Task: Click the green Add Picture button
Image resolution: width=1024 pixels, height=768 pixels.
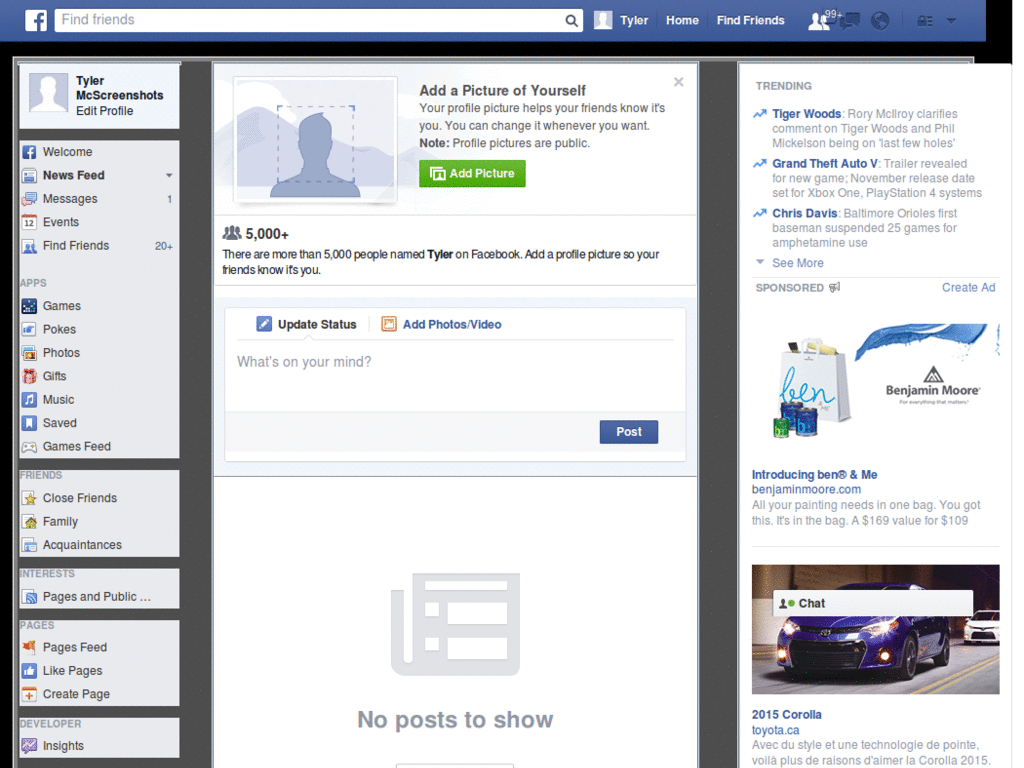Action: tap(472, 174)
